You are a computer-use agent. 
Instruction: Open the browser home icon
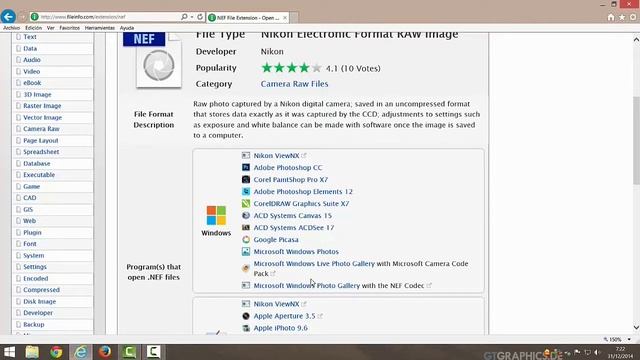tap(611, 17)
